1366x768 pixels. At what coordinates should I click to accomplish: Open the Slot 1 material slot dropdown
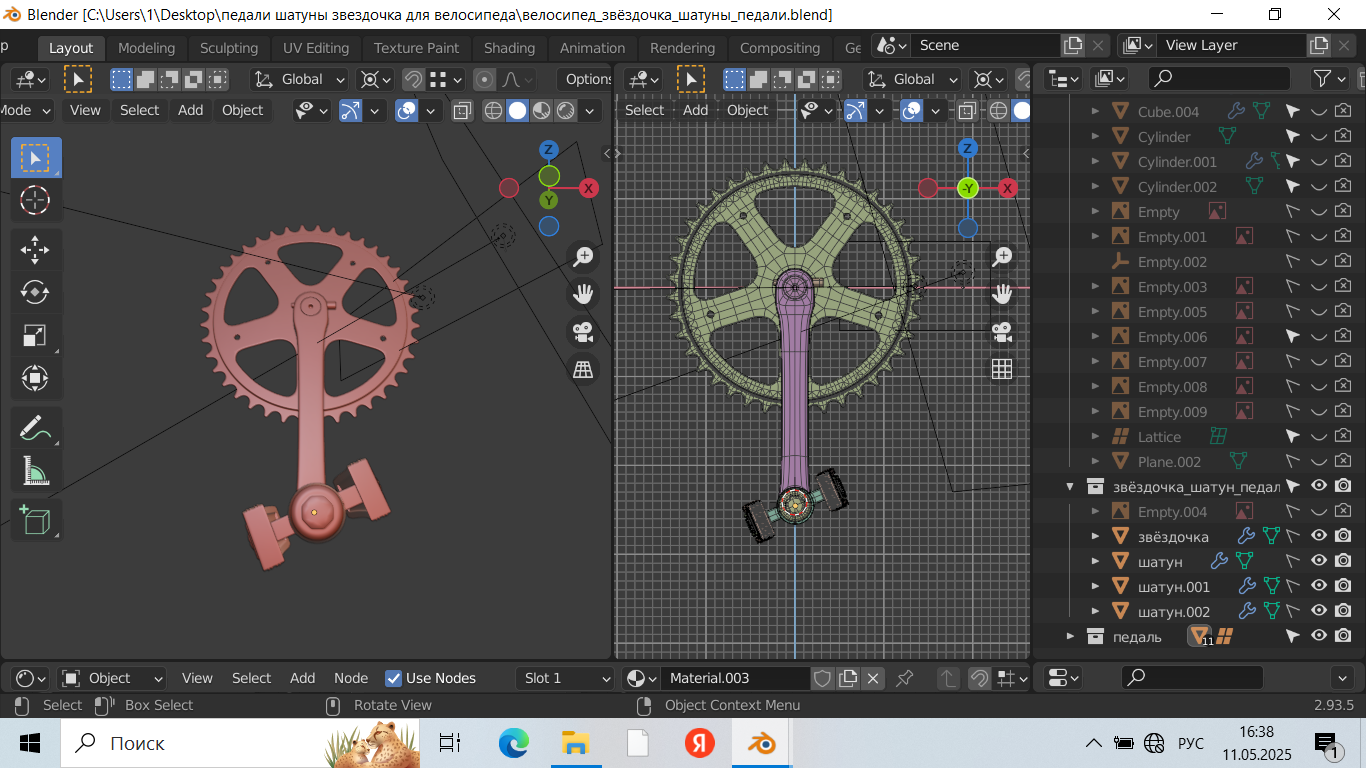click(565, 678)
